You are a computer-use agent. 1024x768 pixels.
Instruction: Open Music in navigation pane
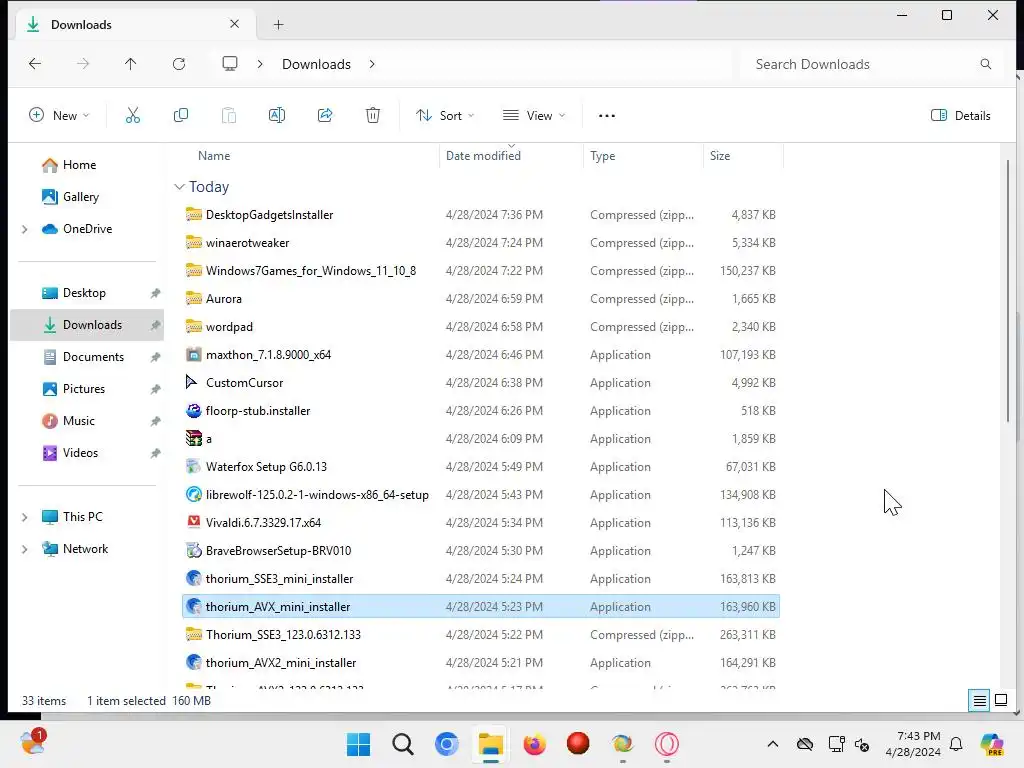click(78, 421)
